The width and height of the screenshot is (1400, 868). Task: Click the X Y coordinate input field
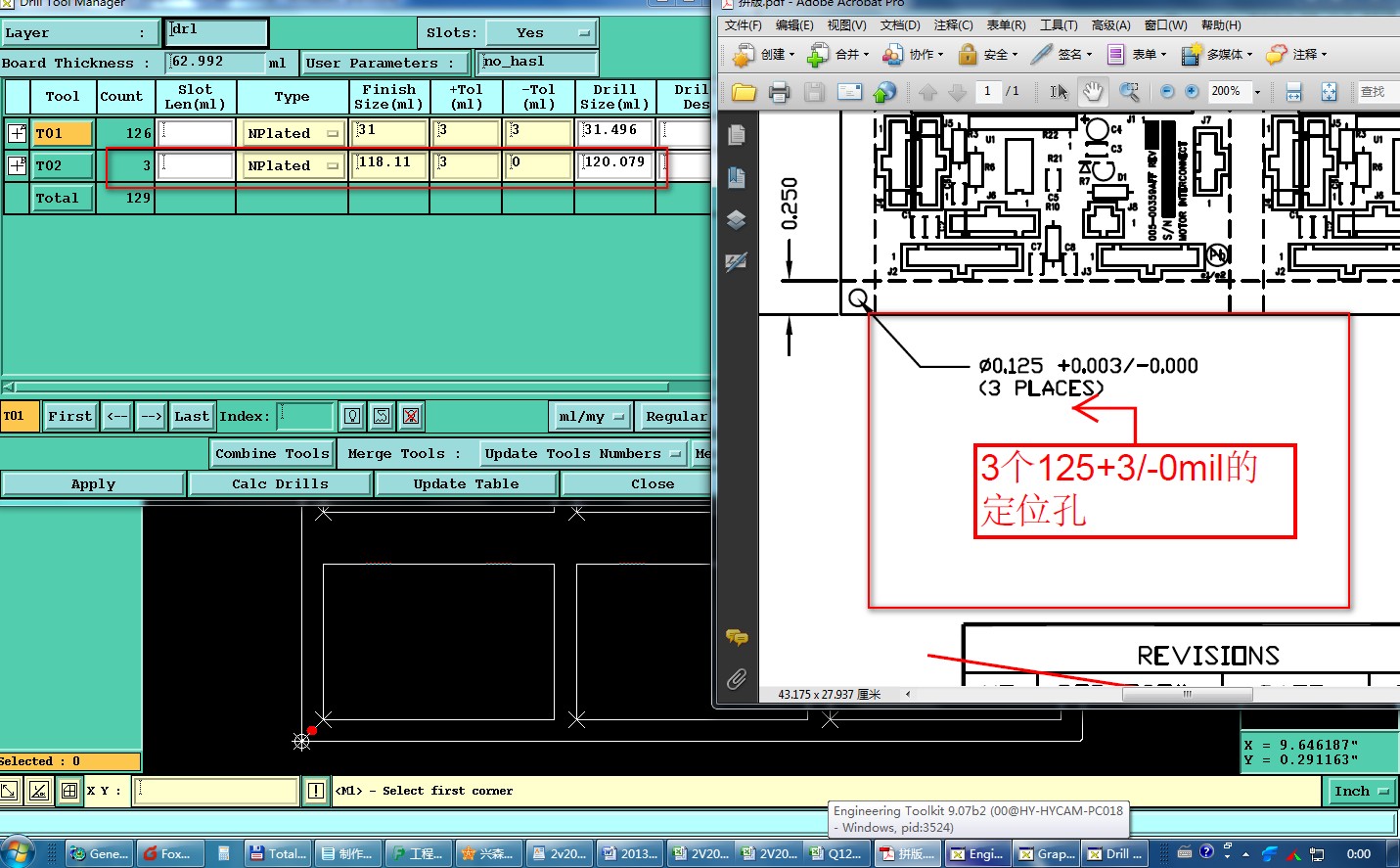click(216, 791)
